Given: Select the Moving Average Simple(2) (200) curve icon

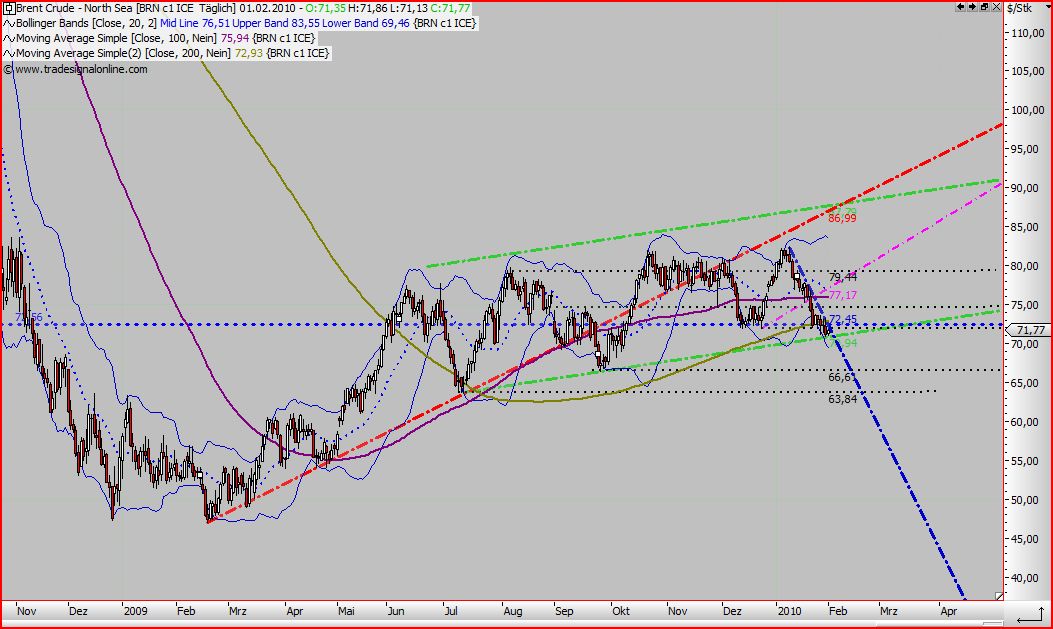Looking at the screenshot, I should (8, 52).
